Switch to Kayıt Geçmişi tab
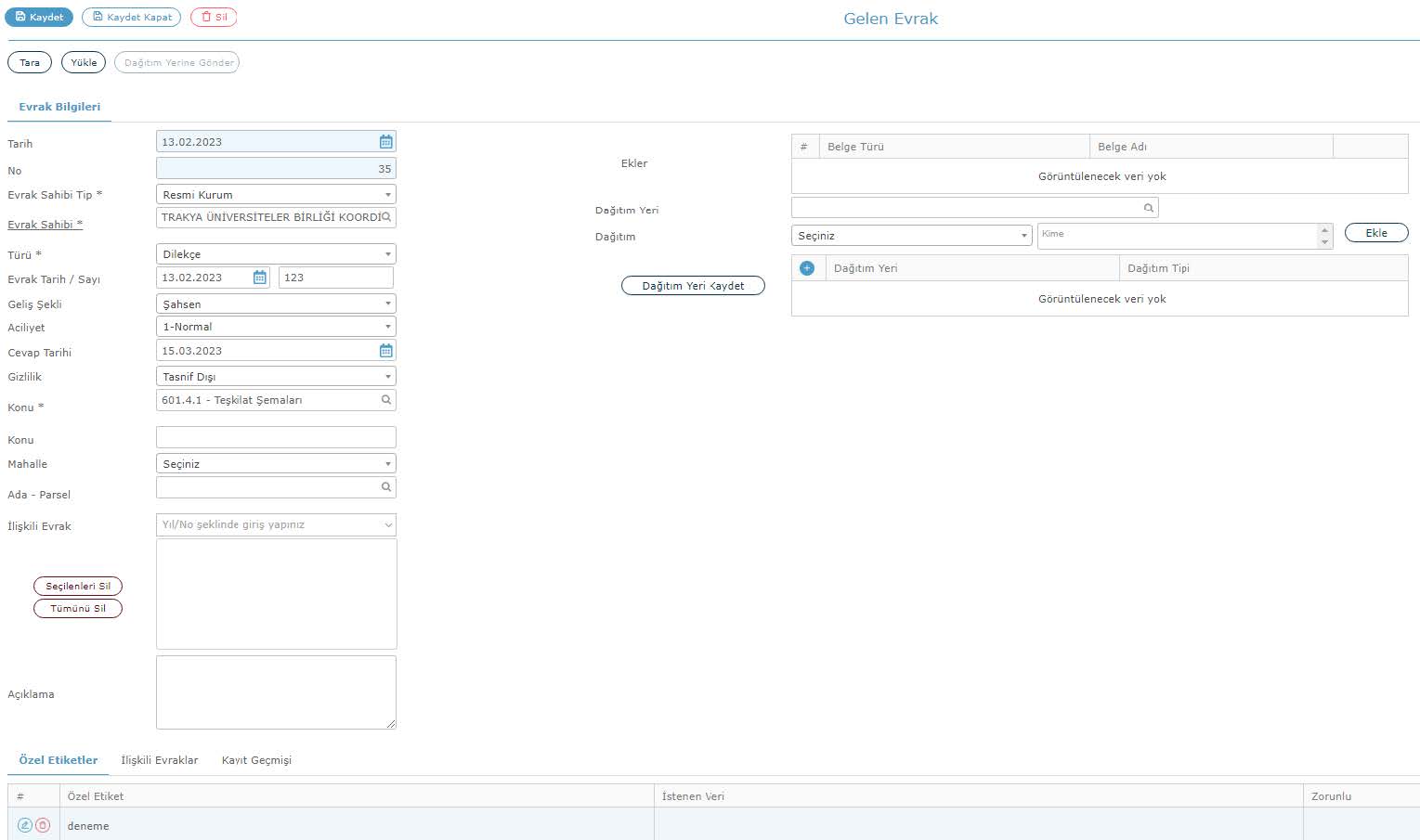The width and height of the screenshot is (1420, 840). tap(256, 759)
